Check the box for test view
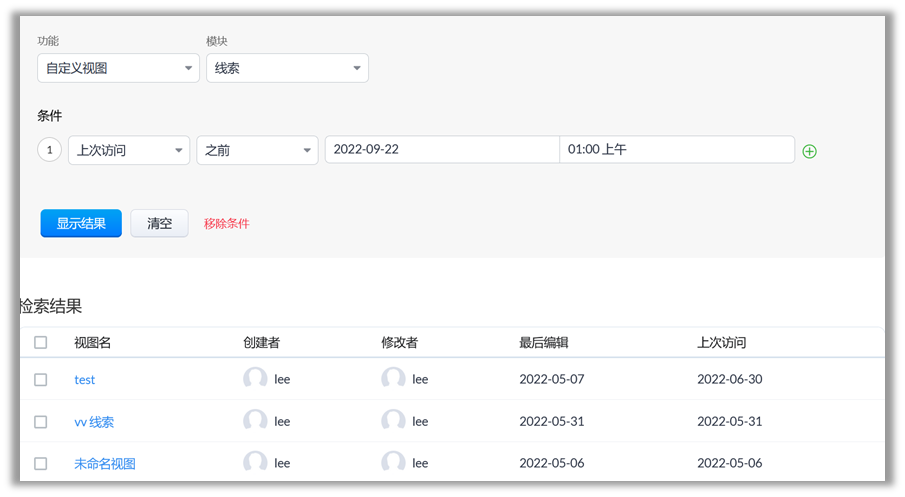The image size is (905, 497). click(x=41, y=380)
